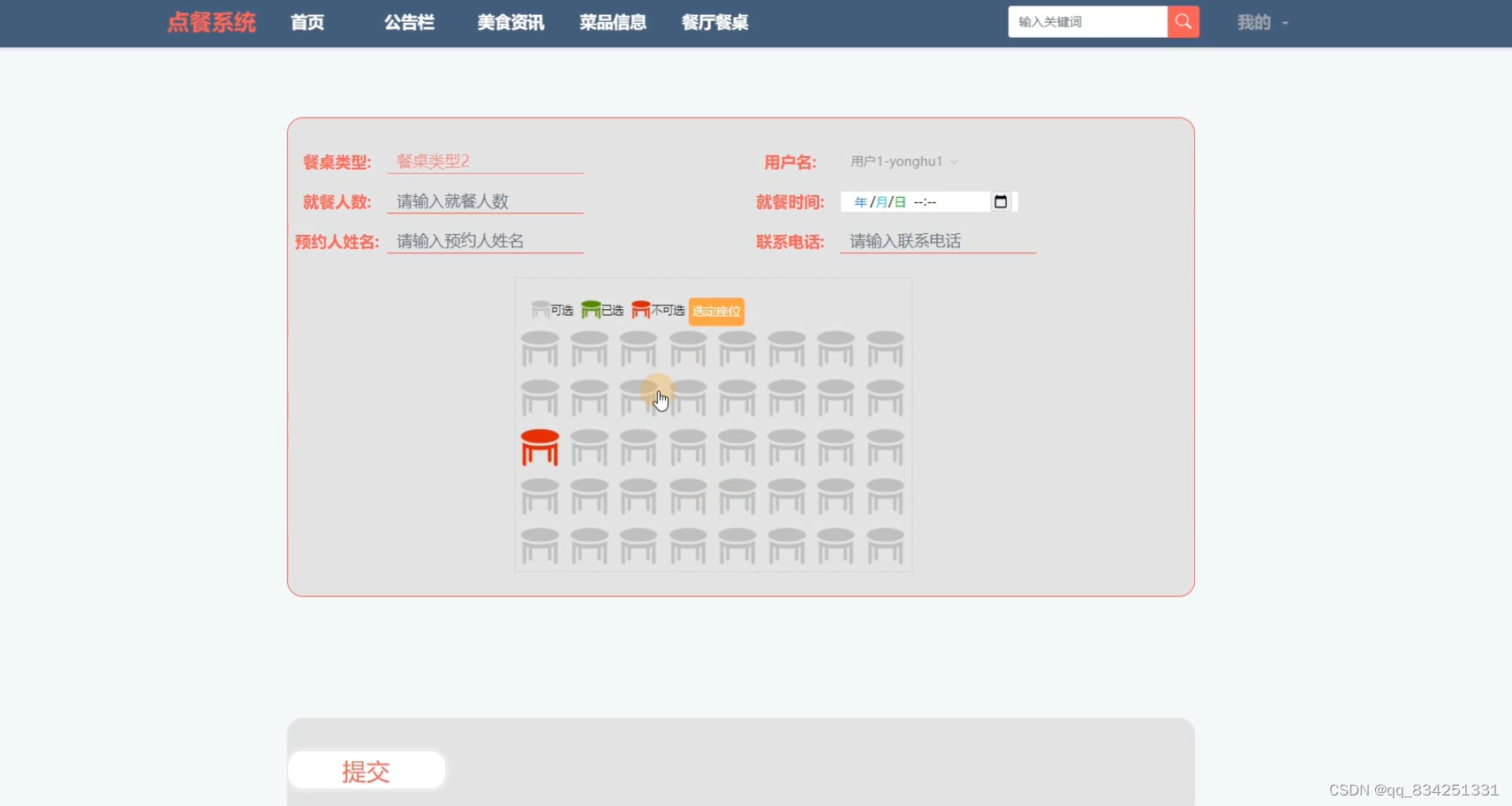Click the 餐桌类型 field showing 餐桌类型2
Image resolution: width=1512 pixels, height=806 pixels.
[x=485, y=162]
